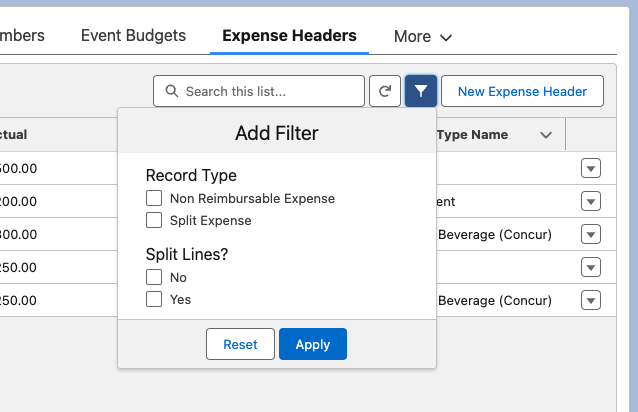The image size is (638, 412).
Task: Create a New Expense Header
Action: click(522, 91)
